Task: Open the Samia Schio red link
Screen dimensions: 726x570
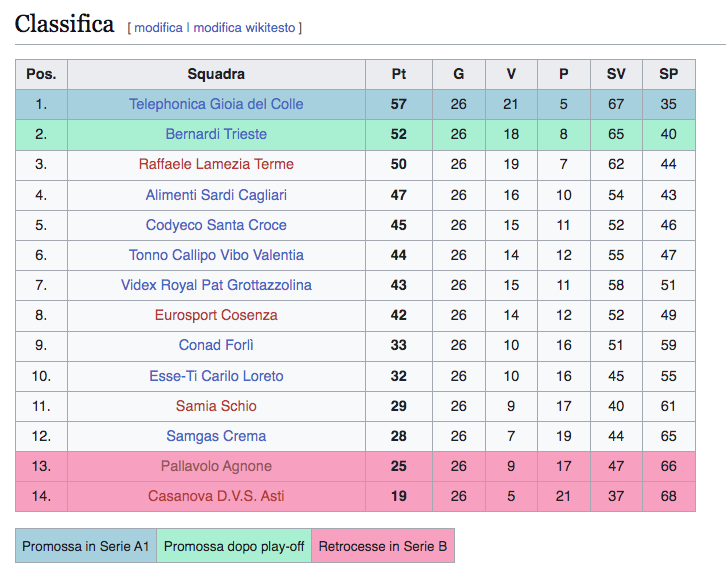Action: [x=216, y=406]
